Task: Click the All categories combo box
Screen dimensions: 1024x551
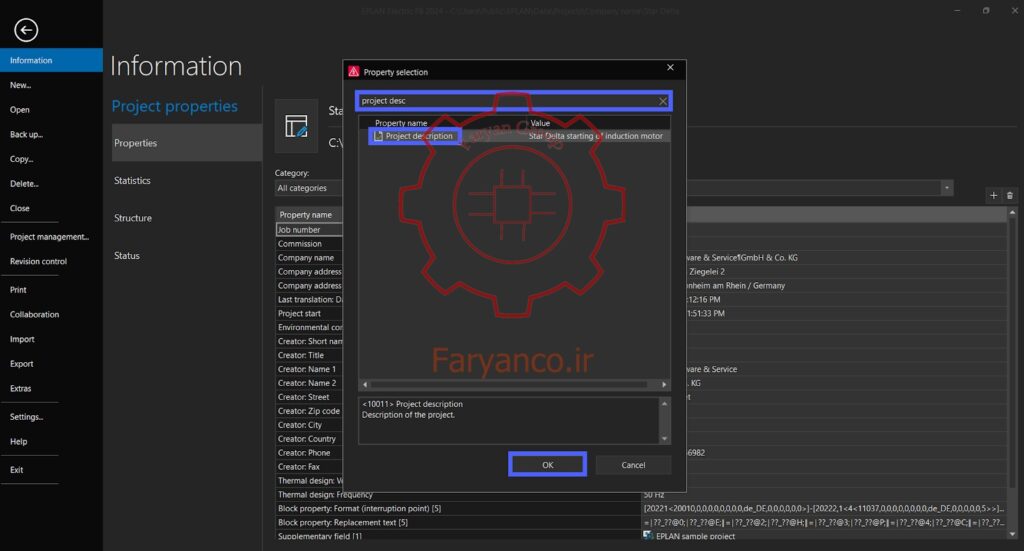Action: coord(614,188)
